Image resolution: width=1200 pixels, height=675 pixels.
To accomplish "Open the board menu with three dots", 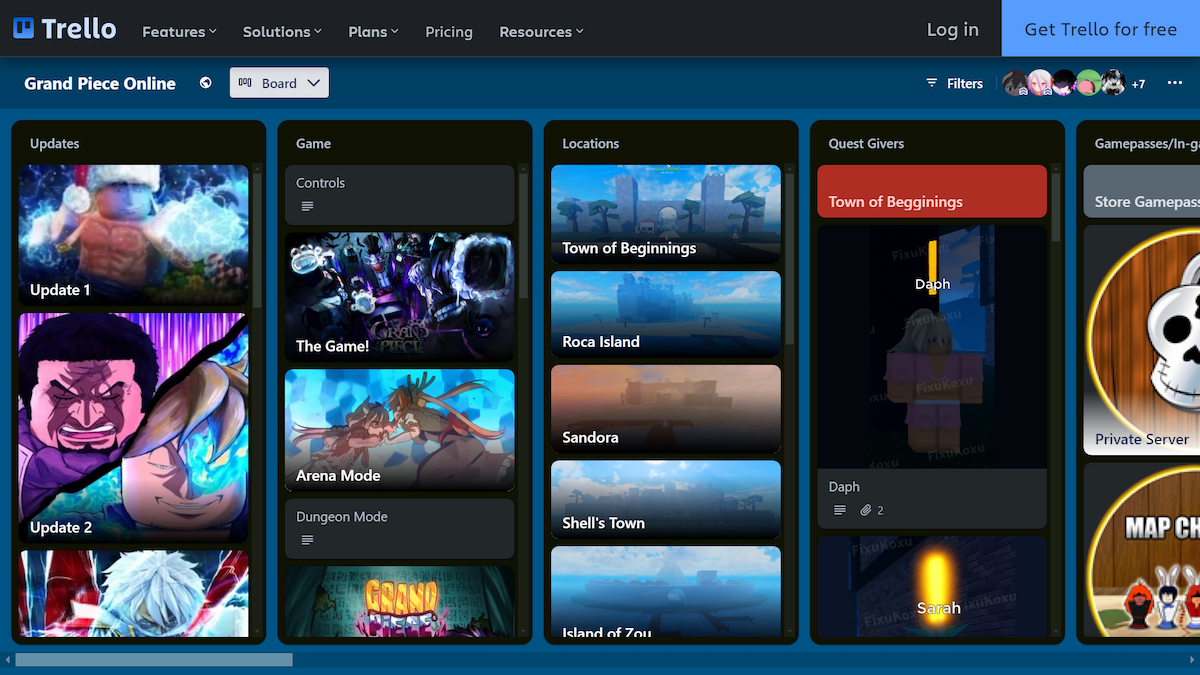I will [x=1176, y=83].
